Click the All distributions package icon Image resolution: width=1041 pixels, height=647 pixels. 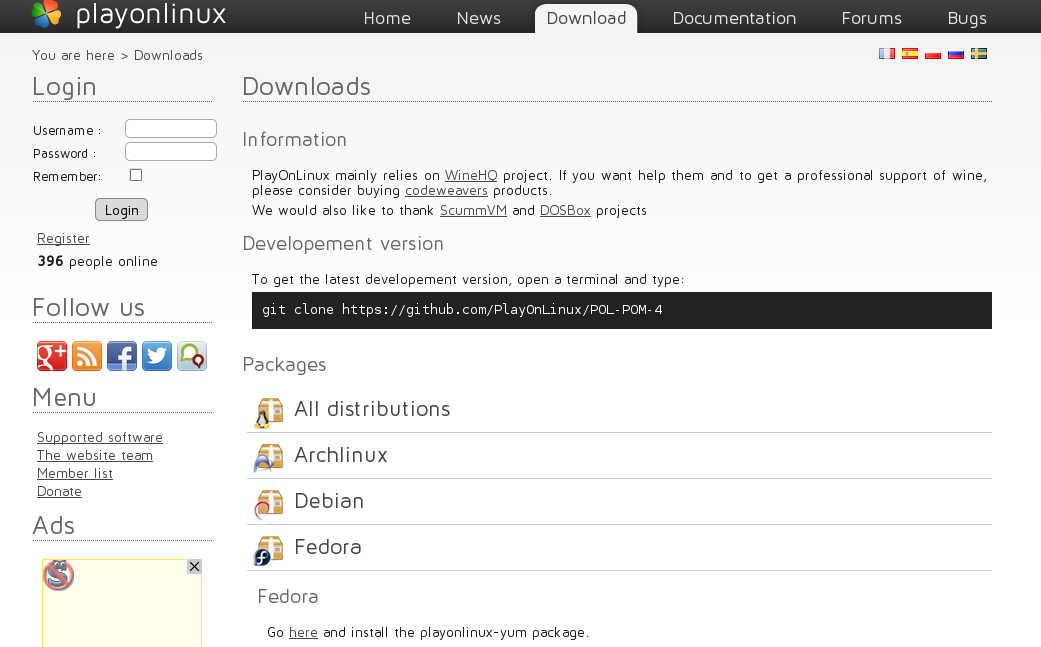point(269,413)
